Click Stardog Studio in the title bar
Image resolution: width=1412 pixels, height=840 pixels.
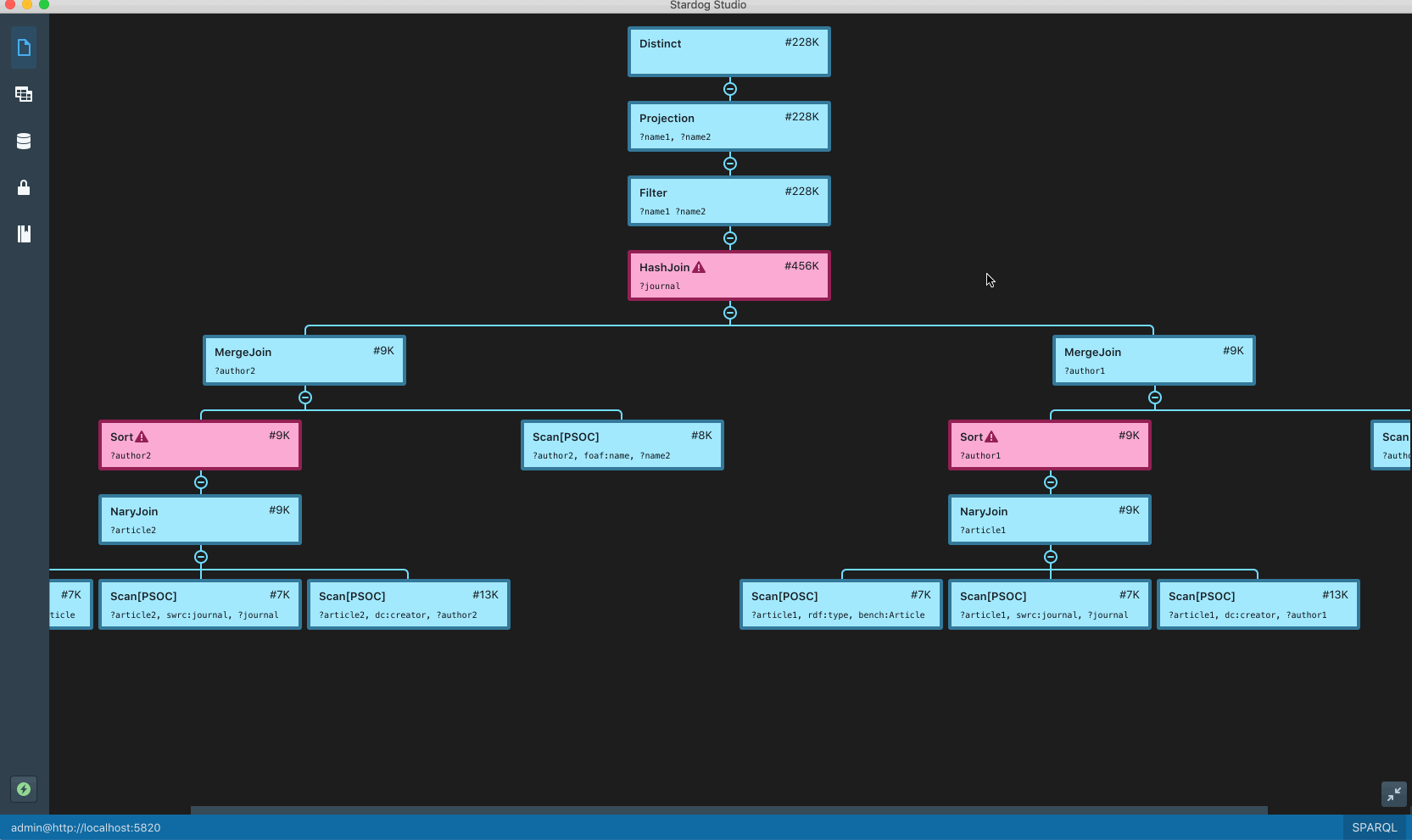pos(706,5)
